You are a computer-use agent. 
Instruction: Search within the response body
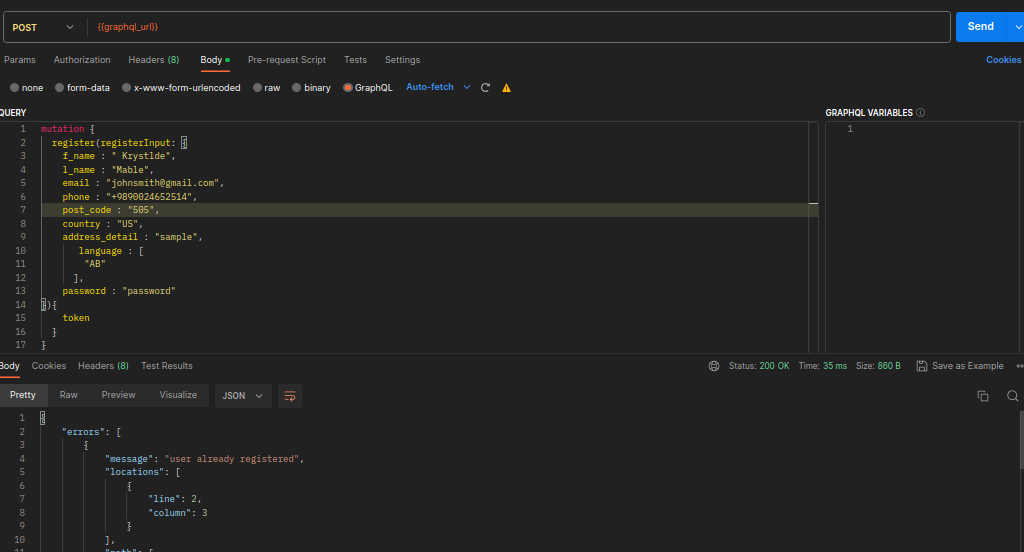(1012, 396)
